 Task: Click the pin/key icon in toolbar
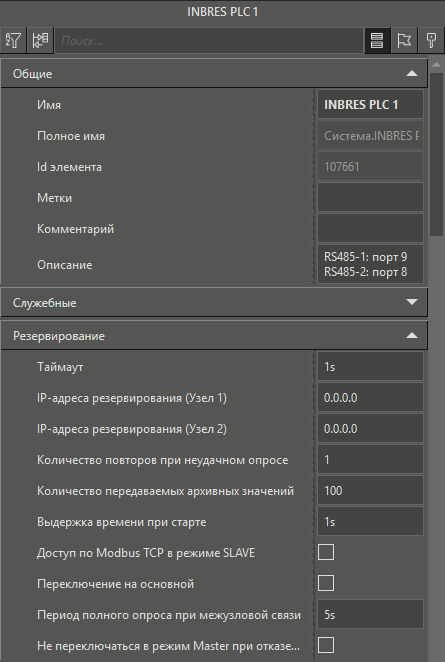tap(431, 41)
